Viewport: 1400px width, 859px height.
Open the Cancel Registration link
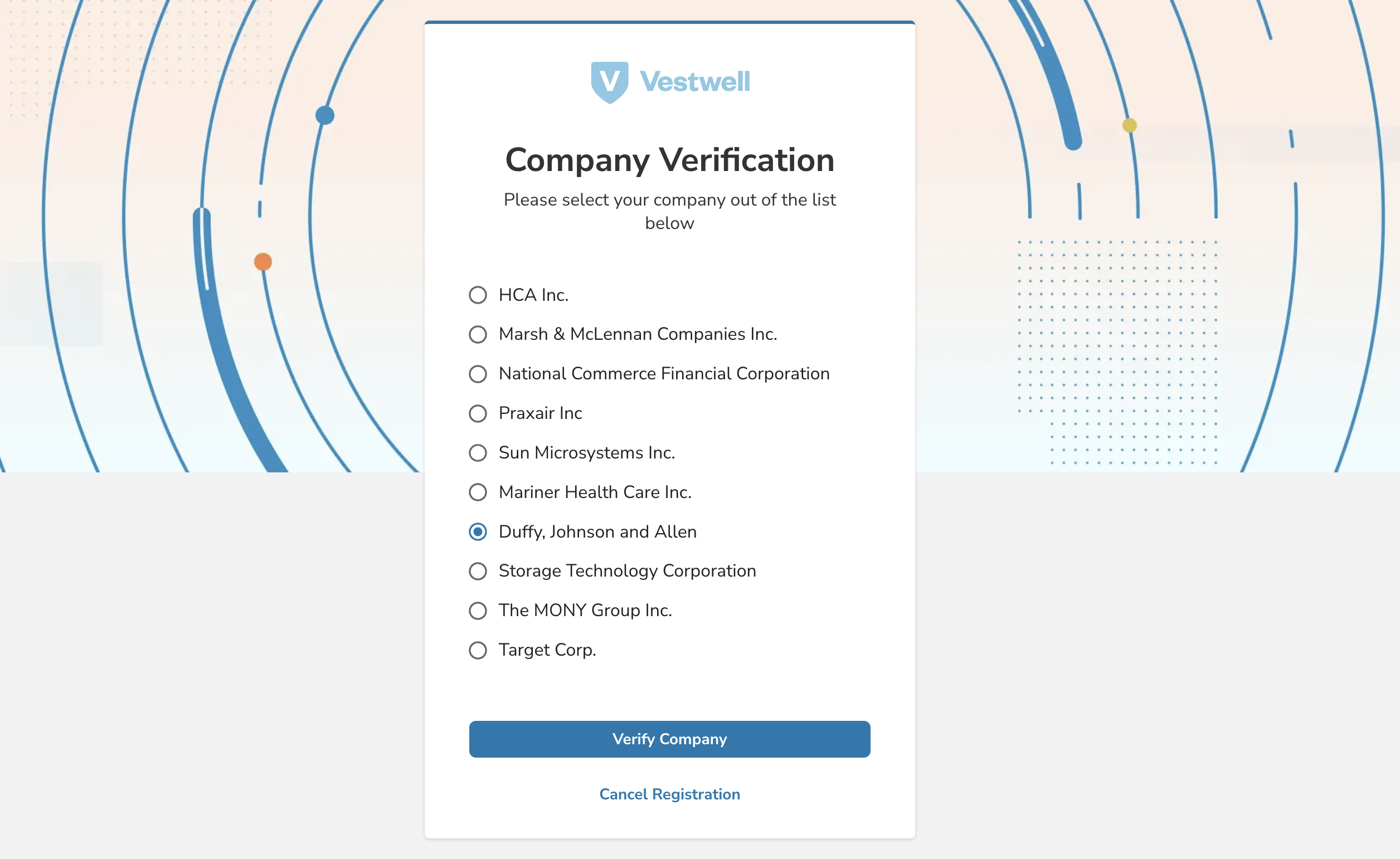tap(669, 794)
